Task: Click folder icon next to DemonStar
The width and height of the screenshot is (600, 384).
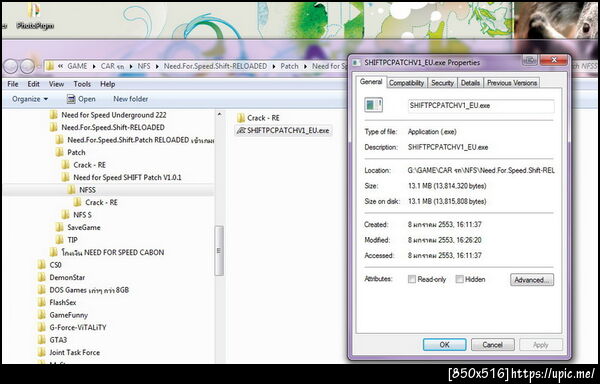Action: [42, 277]
